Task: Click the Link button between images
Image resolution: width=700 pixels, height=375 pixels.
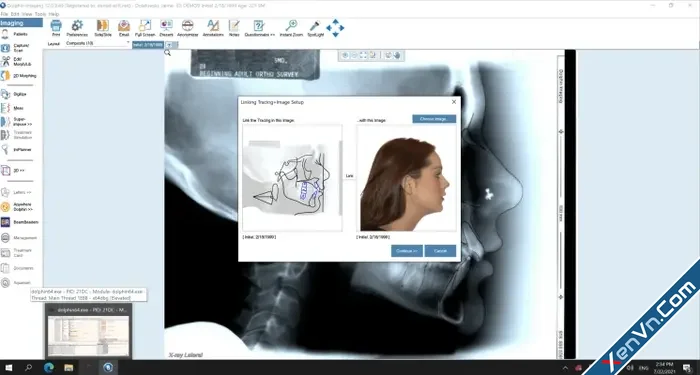Action: pyautogui.click(x=350, y=176)
